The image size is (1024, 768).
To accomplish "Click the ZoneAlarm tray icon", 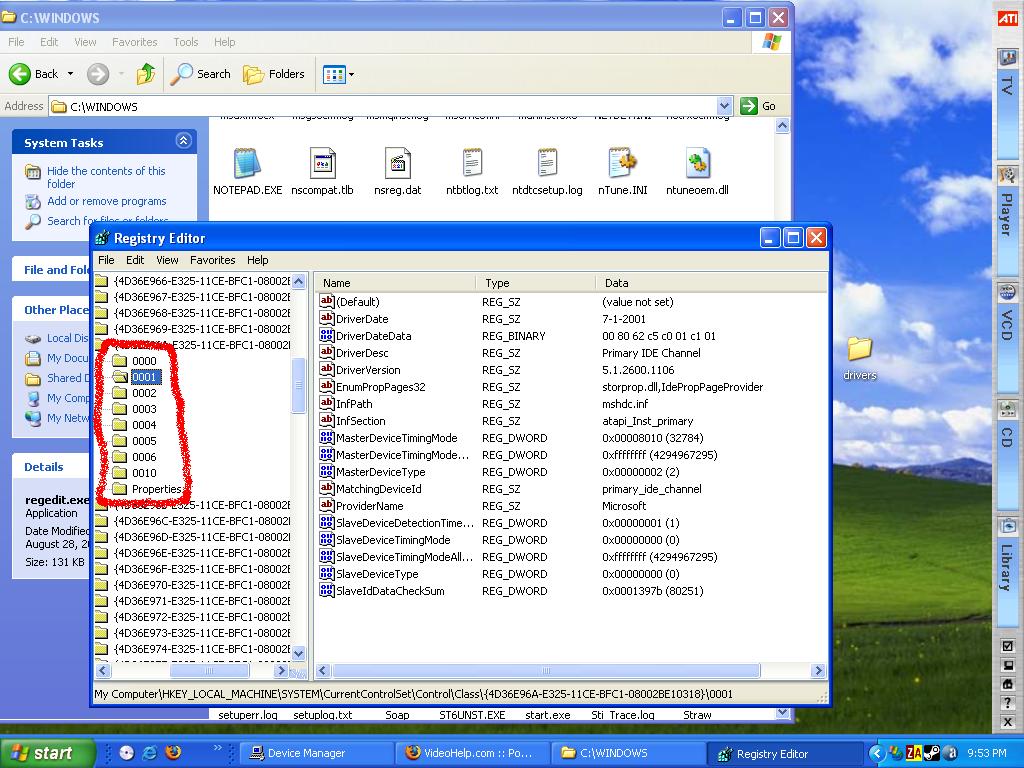I will [914, 754].
